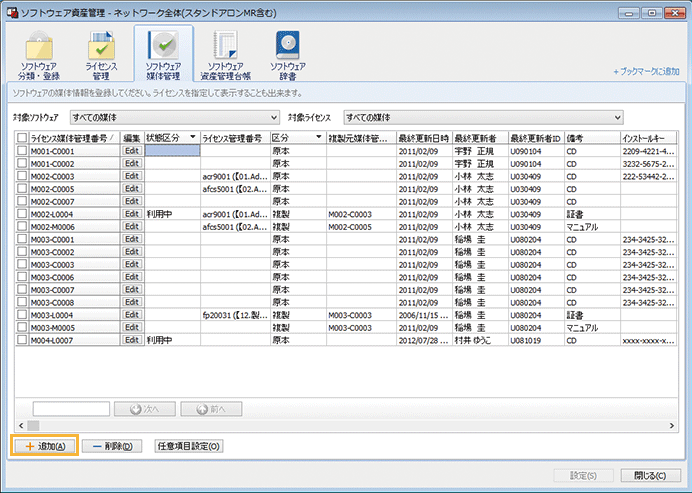Click install key 2209-4221-4... cell

tap(648, 151)
